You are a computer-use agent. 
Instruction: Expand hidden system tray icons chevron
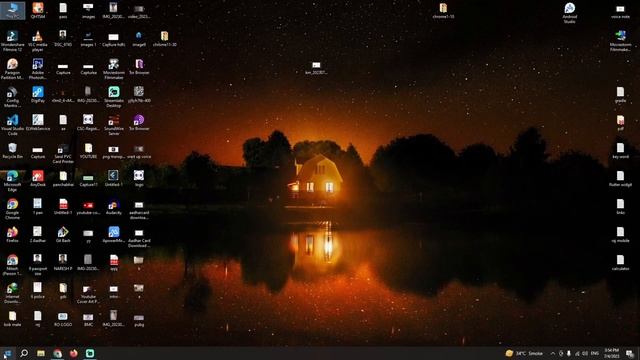point(553,353)
